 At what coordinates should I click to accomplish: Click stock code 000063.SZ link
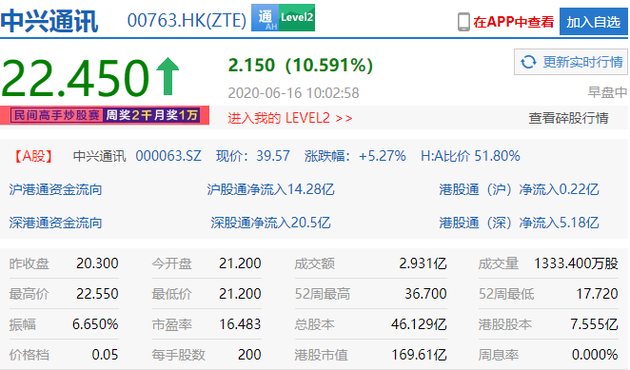click(168, 156)
